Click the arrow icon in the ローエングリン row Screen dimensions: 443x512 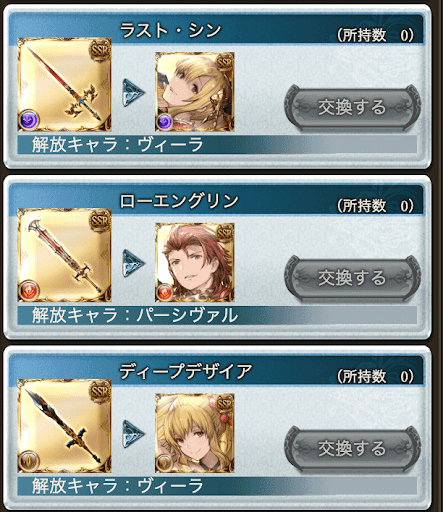[133, 263]
